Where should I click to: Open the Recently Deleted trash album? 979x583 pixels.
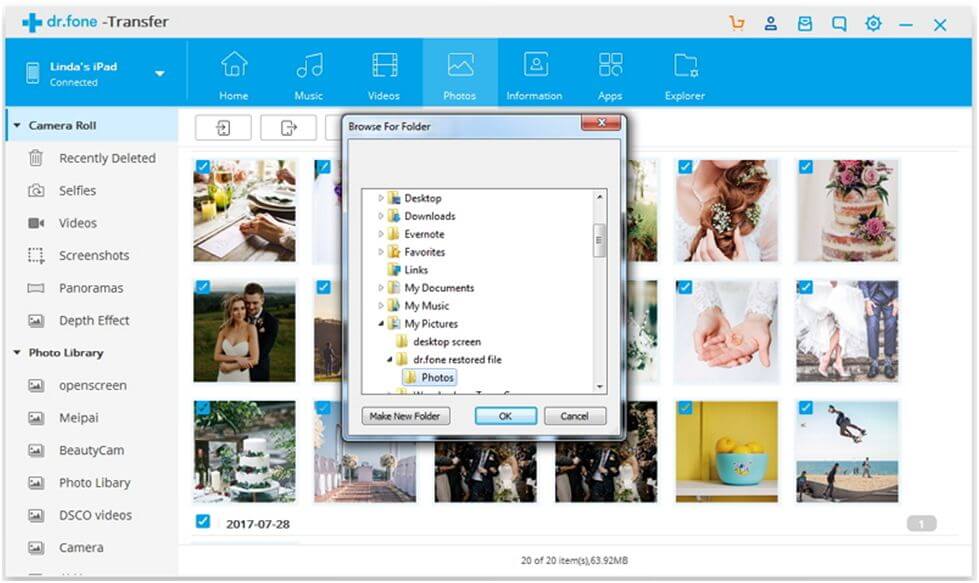(x=106, y=158)
